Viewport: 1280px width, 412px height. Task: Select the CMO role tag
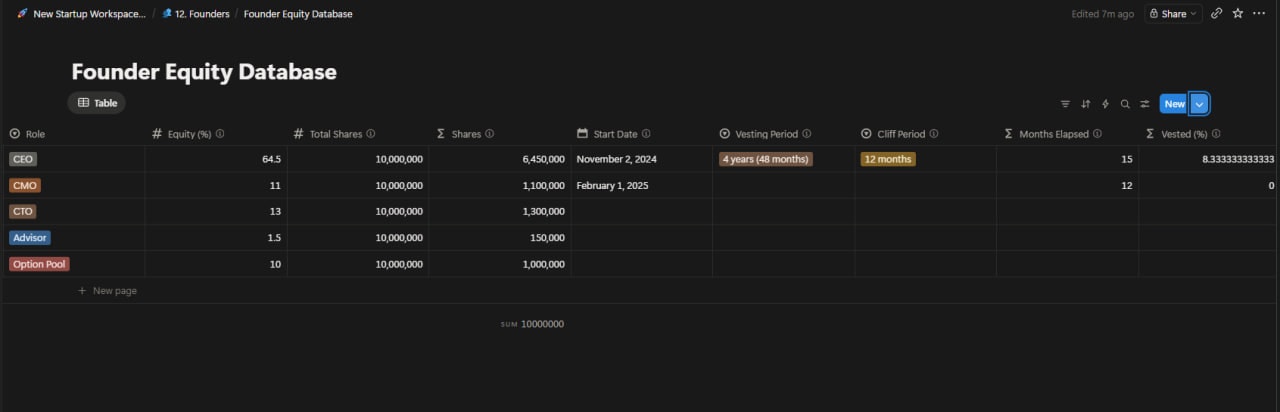25,185
